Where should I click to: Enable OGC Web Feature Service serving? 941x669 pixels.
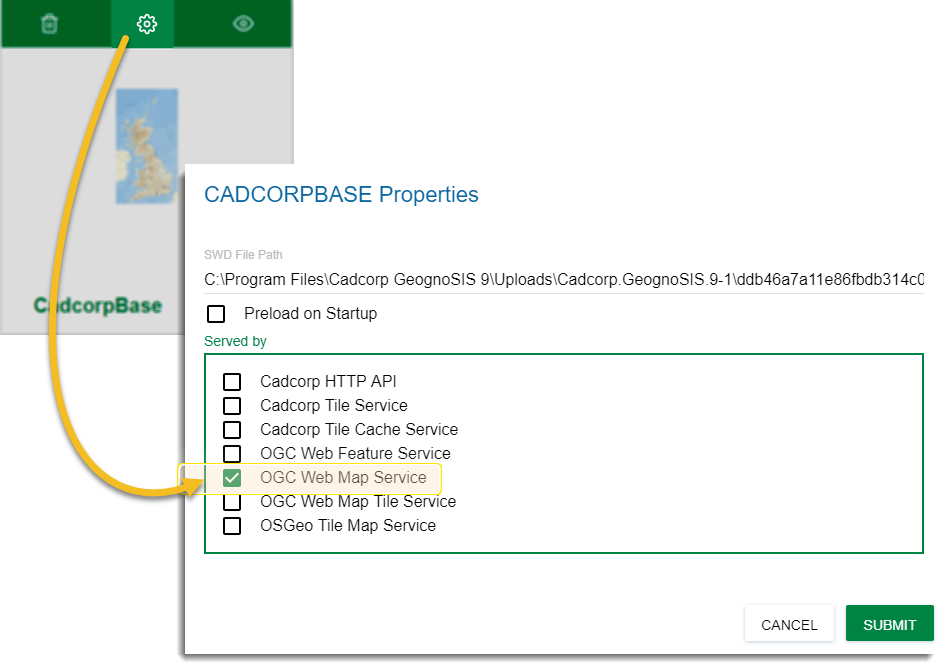(x=232, y=453)
